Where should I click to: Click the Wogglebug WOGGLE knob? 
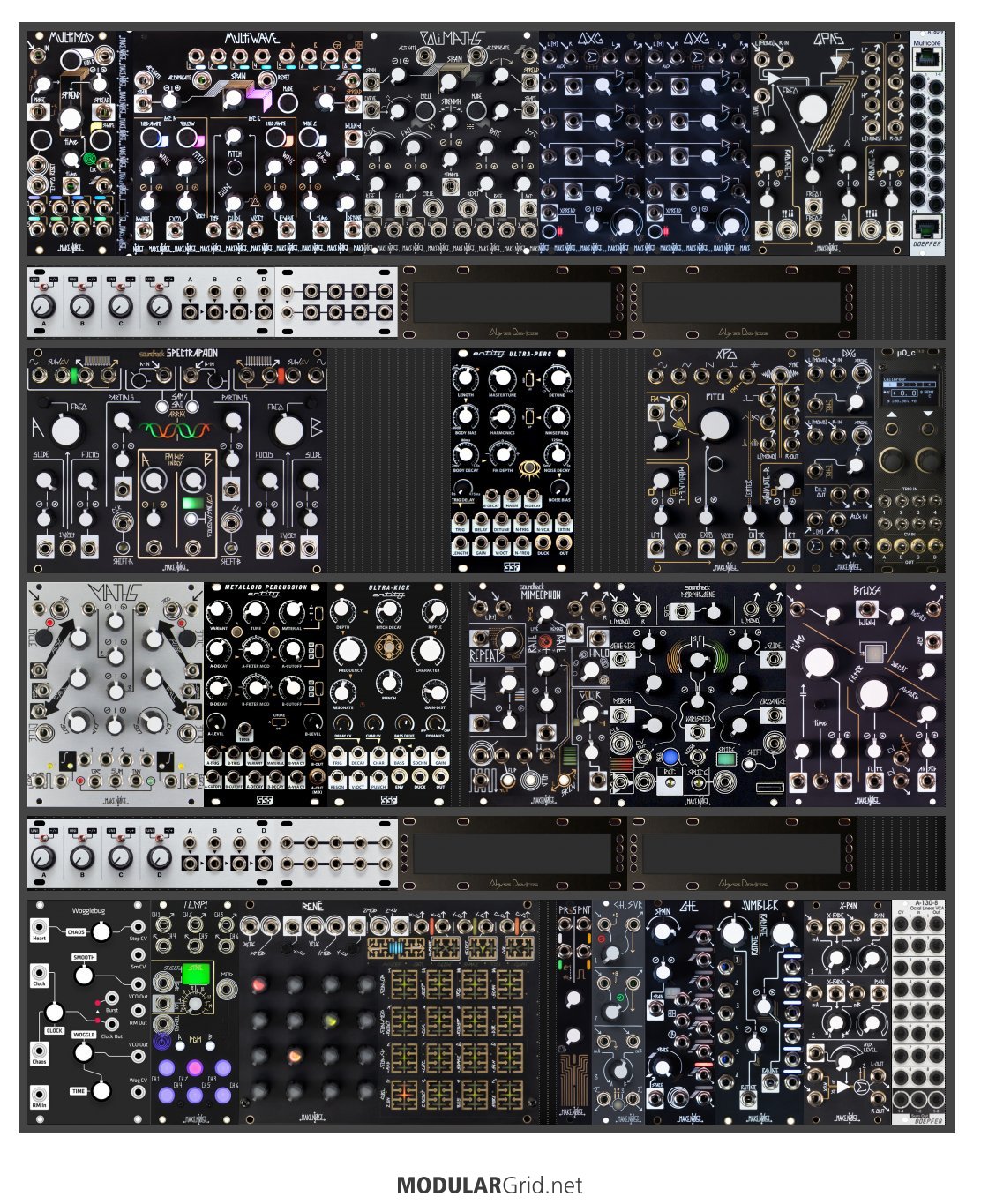point(84,1051)
